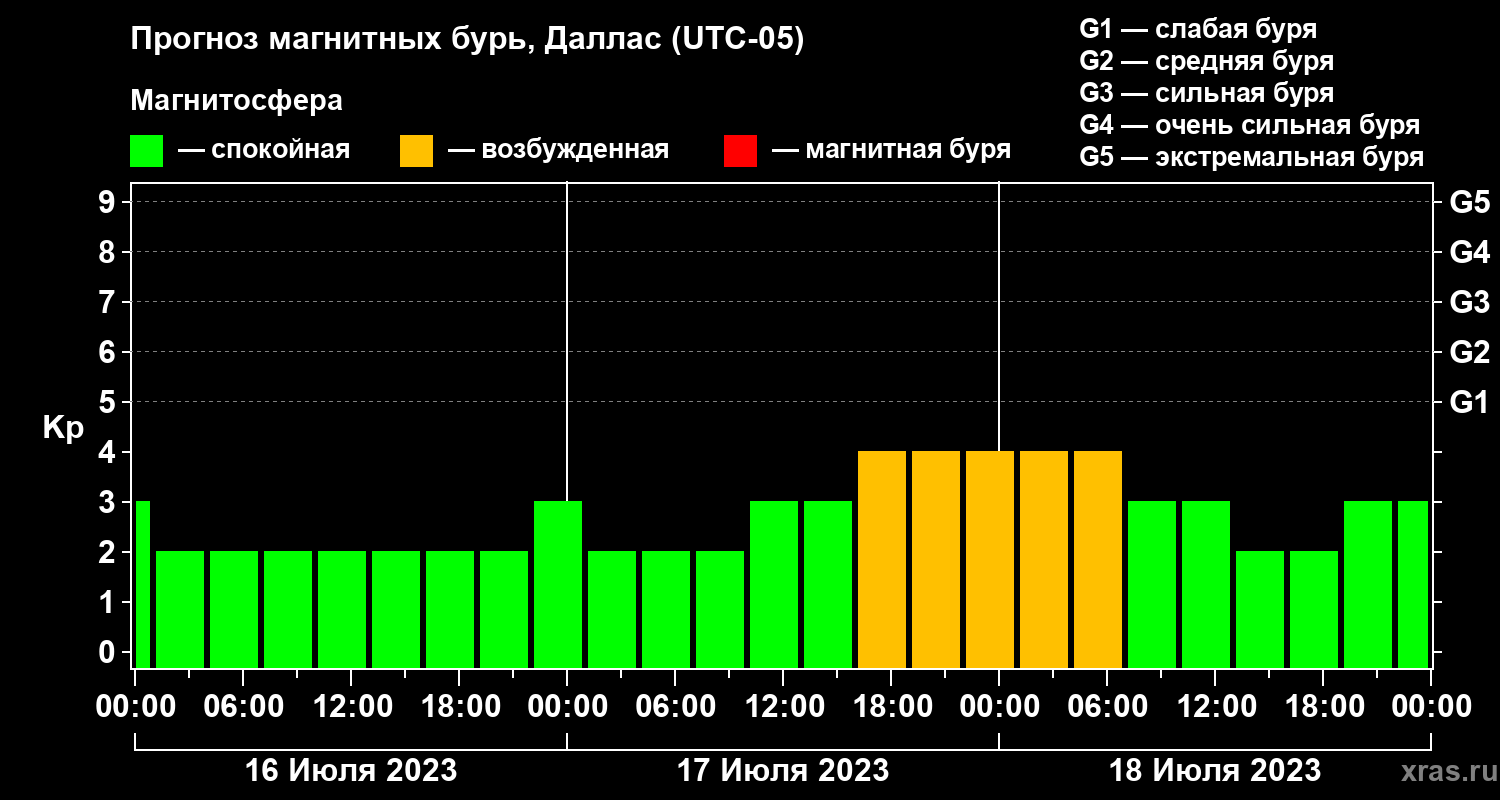Screen dimensions: 1500x800
Task: Click the '— возбужденная' legend label
Action: tap(558, 150)
